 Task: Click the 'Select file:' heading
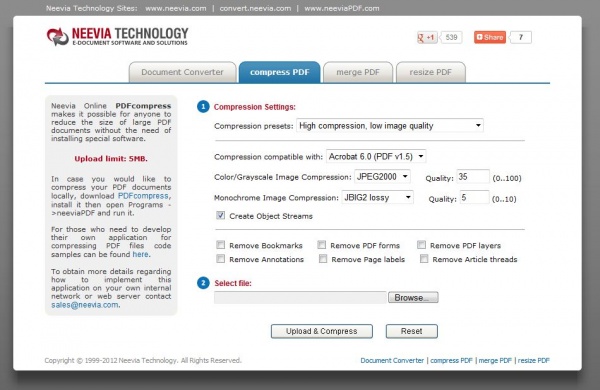tap(233, 283)
